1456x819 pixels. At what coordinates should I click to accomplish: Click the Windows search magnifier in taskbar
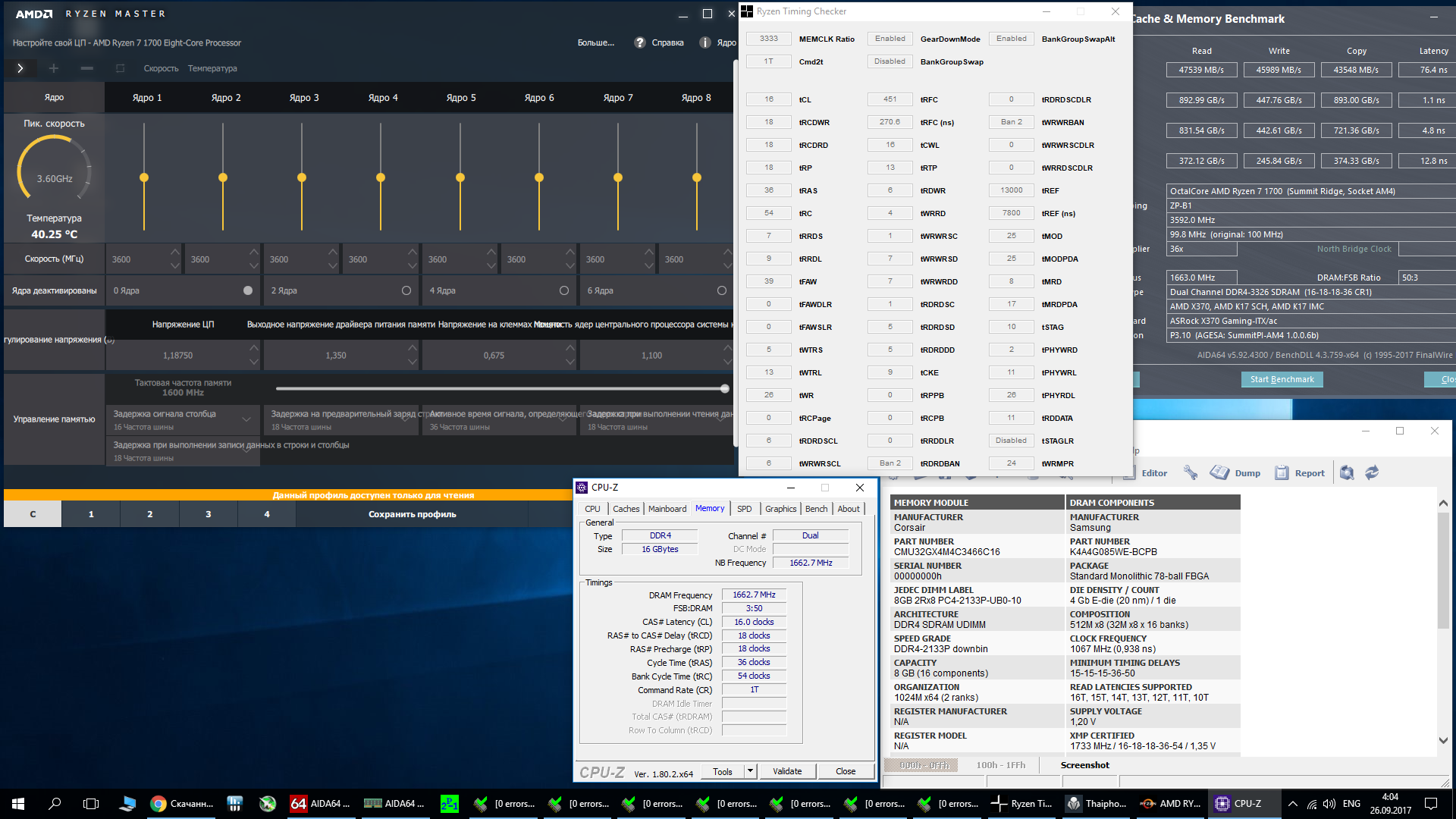[x=55, y=804]
